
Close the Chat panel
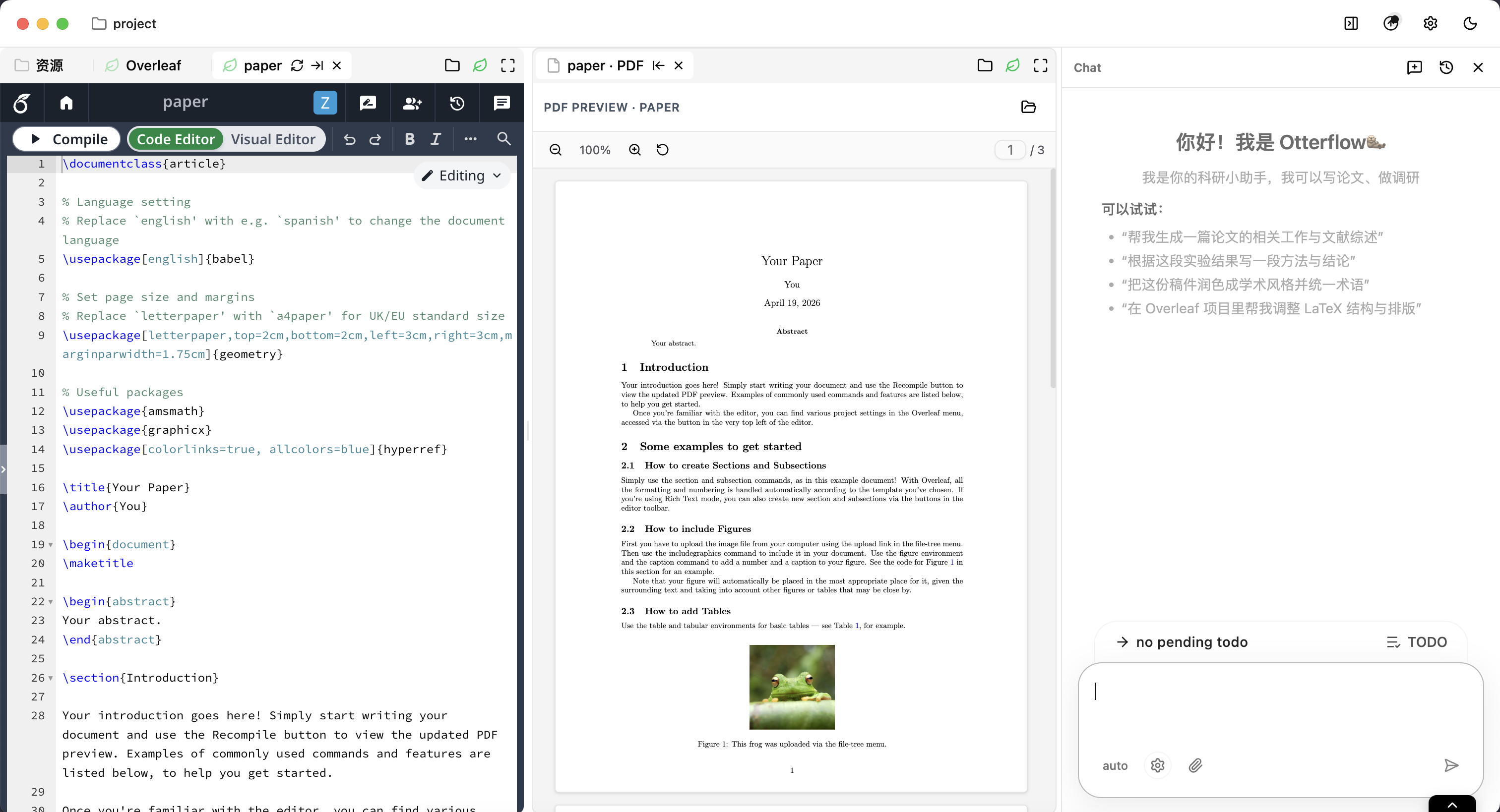[1478, 67]
